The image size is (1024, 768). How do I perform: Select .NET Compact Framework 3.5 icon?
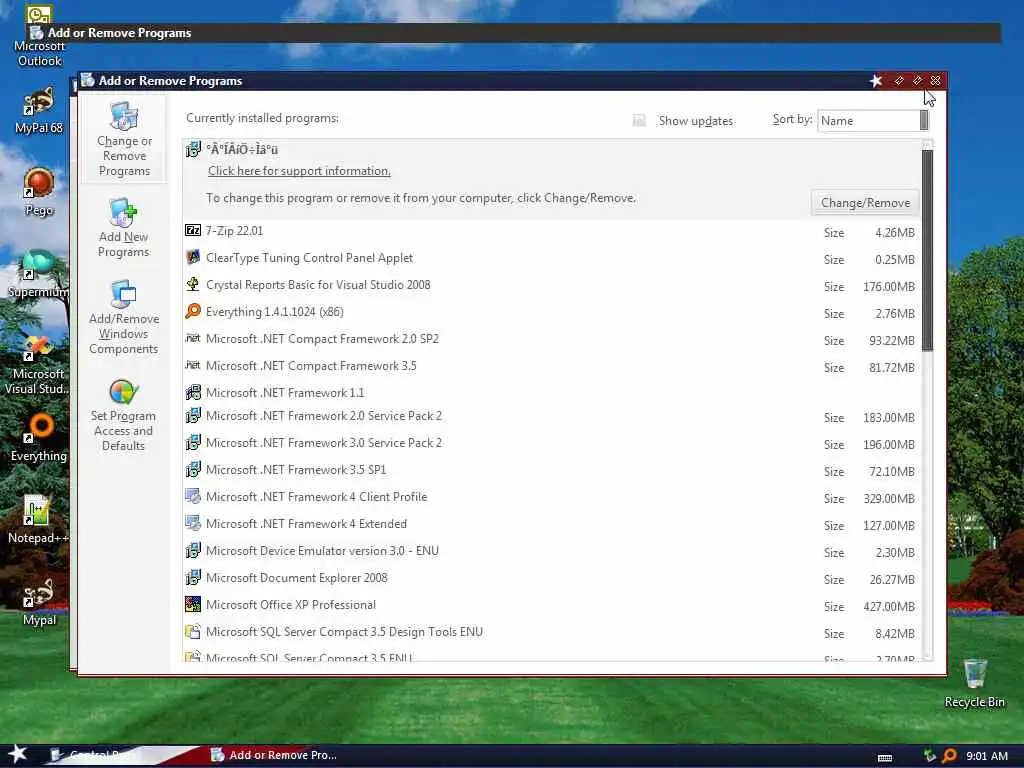(x=193, y=365)
